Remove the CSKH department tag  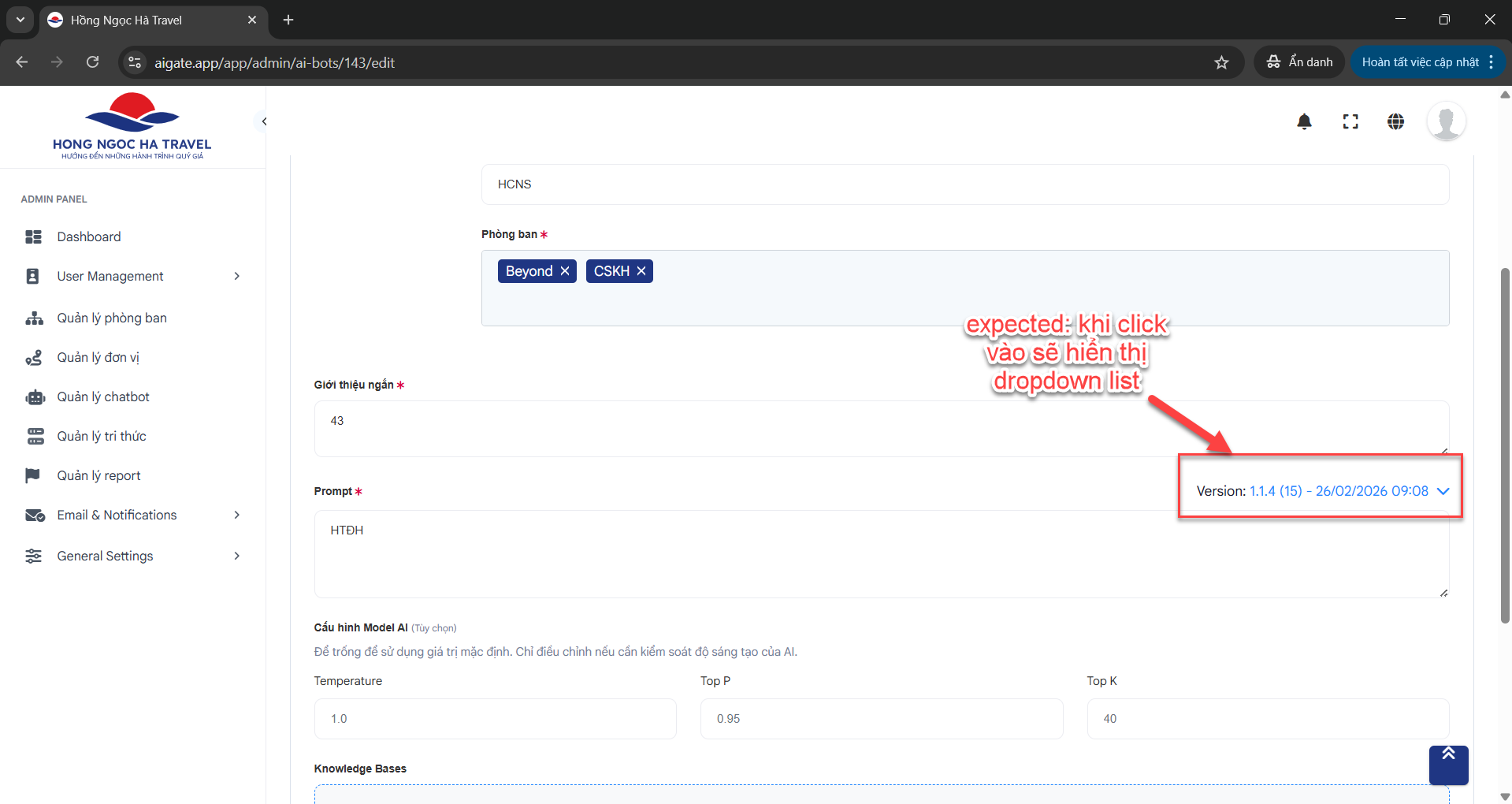(641, 271)
